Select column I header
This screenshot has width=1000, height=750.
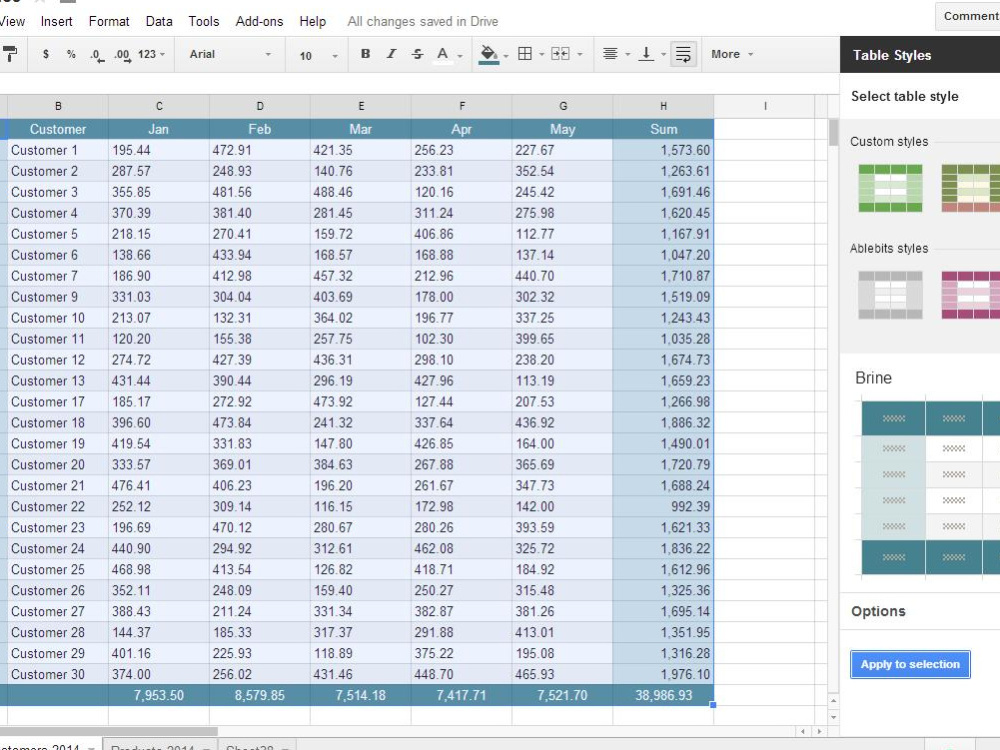pyautogui.click(x=765, y=106)
